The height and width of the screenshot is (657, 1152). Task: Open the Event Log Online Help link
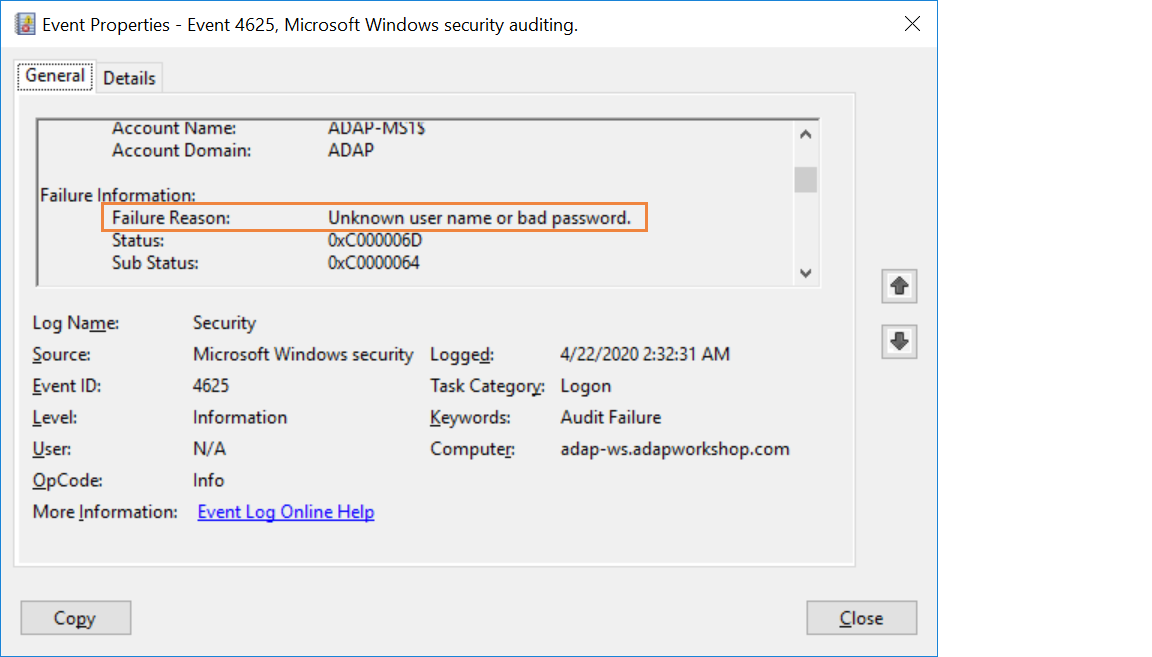tap(286, 512)
